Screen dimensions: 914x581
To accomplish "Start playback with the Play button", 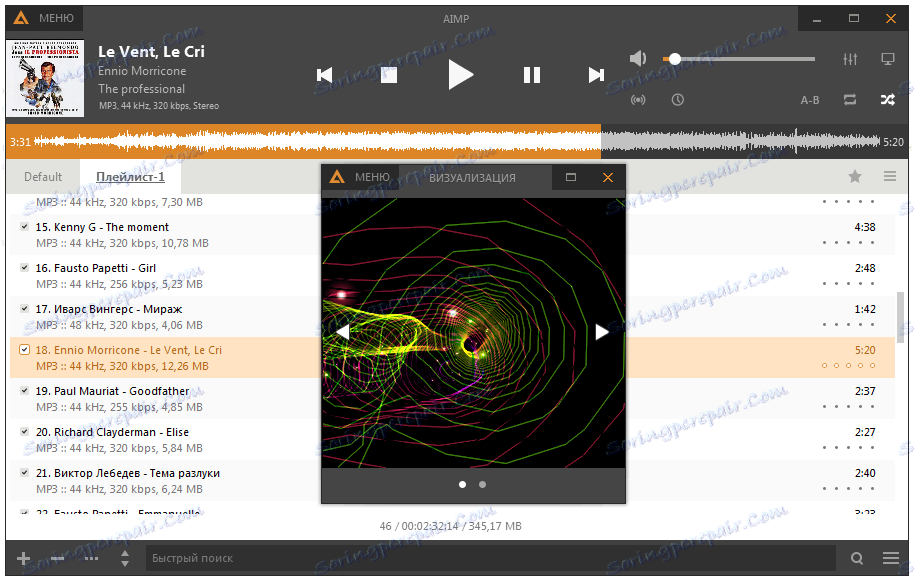I will (x=460, y=75).
